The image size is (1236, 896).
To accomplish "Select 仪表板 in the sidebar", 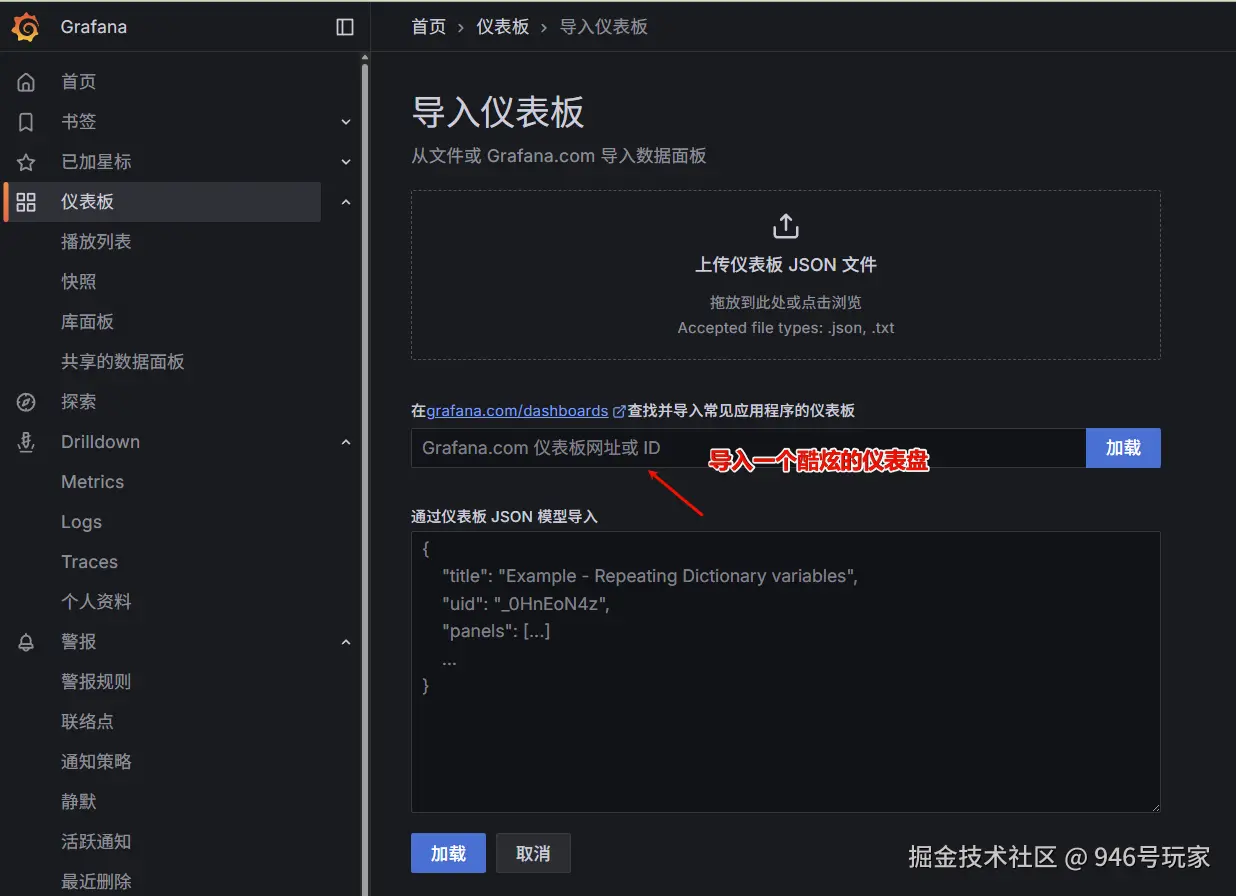I will tap(87, 202).
